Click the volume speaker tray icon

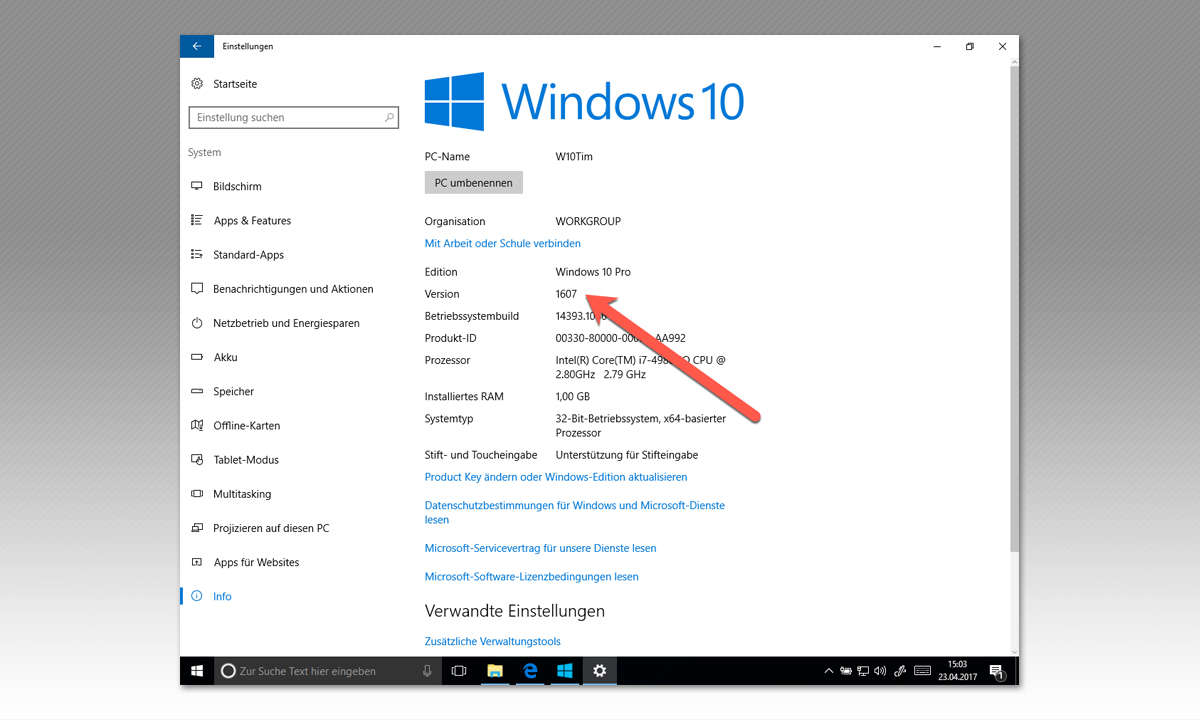click(x=881, y=671)
